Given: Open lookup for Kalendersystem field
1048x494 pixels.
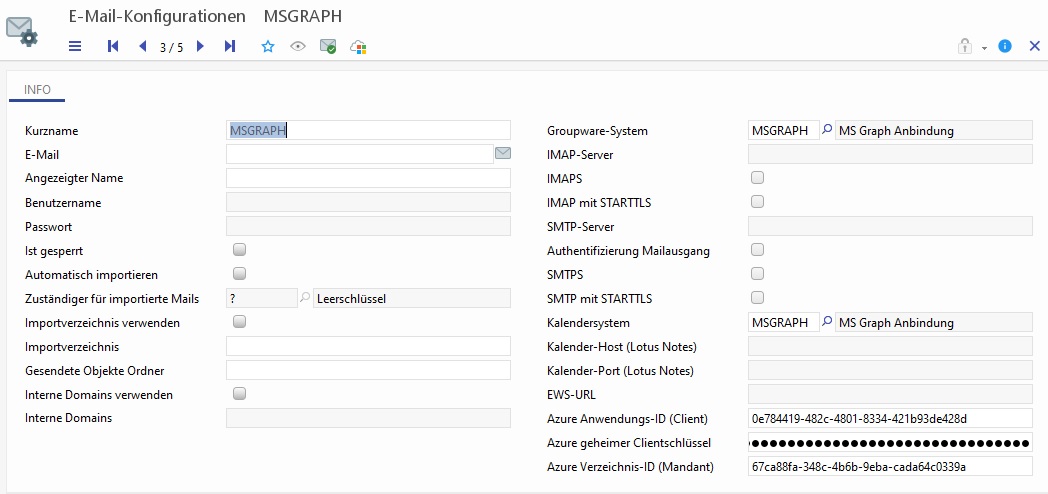Looking at the screenshot, I should coord(827,322).
